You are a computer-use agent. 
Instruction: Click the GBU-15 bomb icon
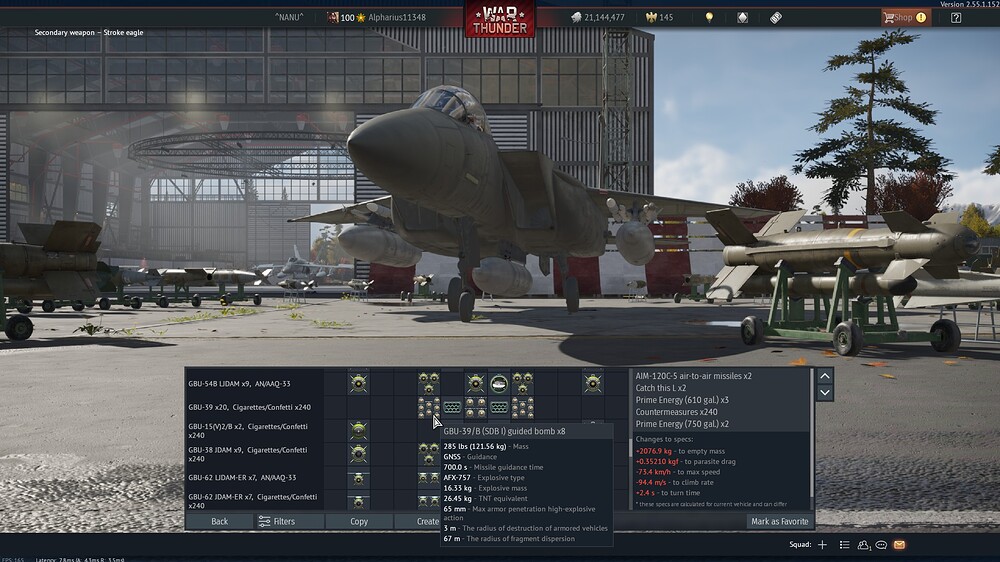point(358,431)
